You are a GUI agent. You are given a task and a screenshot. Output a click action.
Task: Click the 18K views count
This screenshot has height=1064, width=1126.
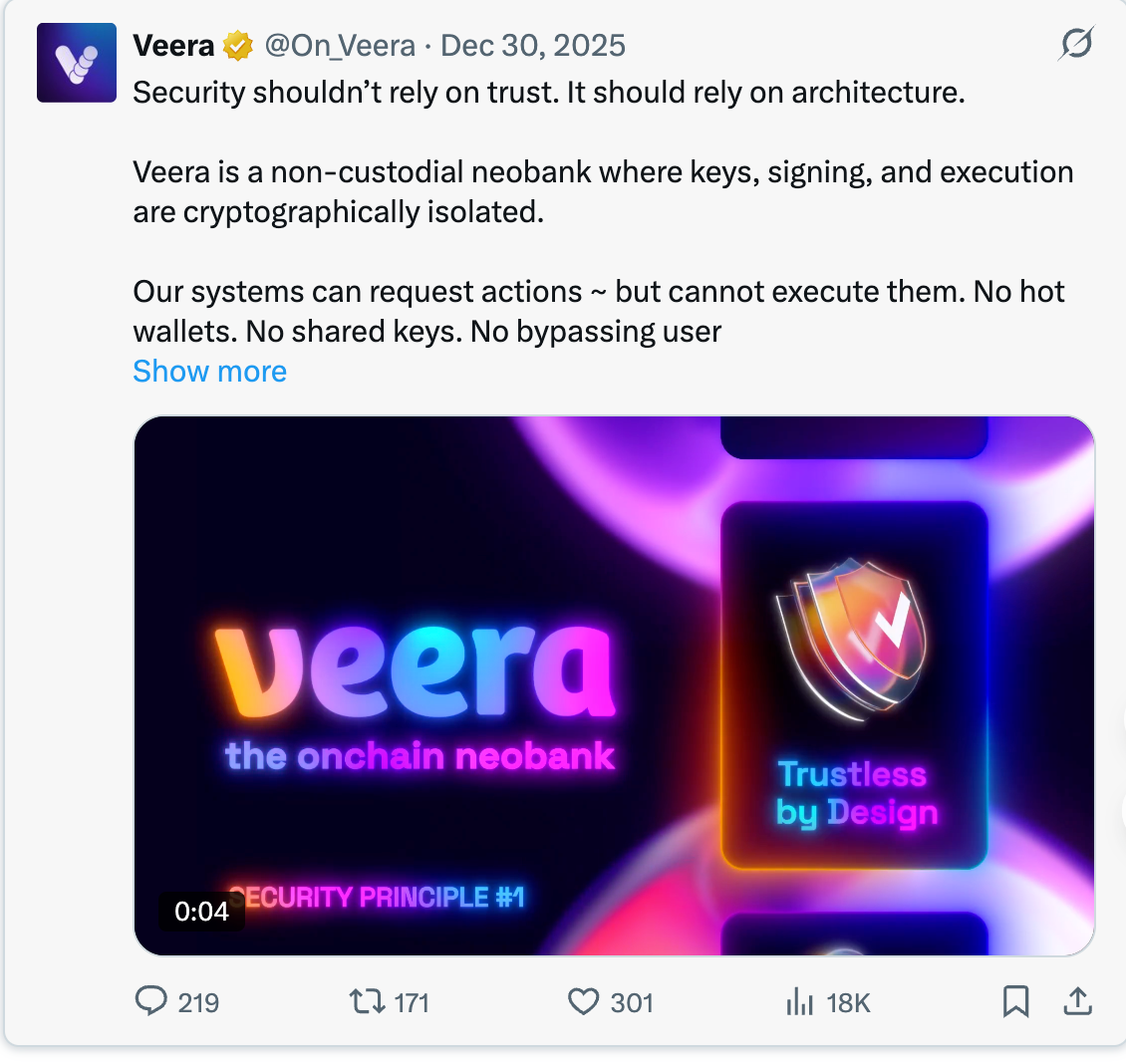pos(848,1002)
